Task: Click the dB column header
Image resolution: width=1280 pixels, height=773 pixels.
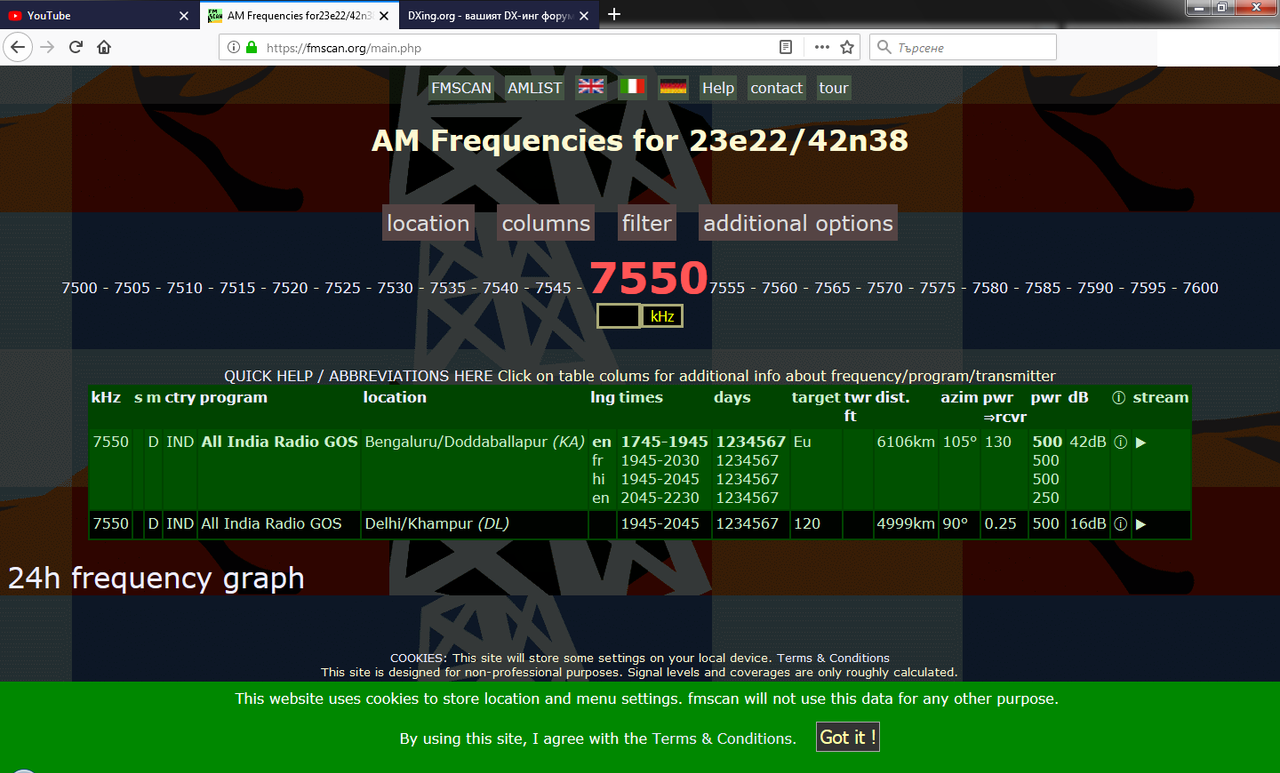Action: click(x=1078, y=398)
